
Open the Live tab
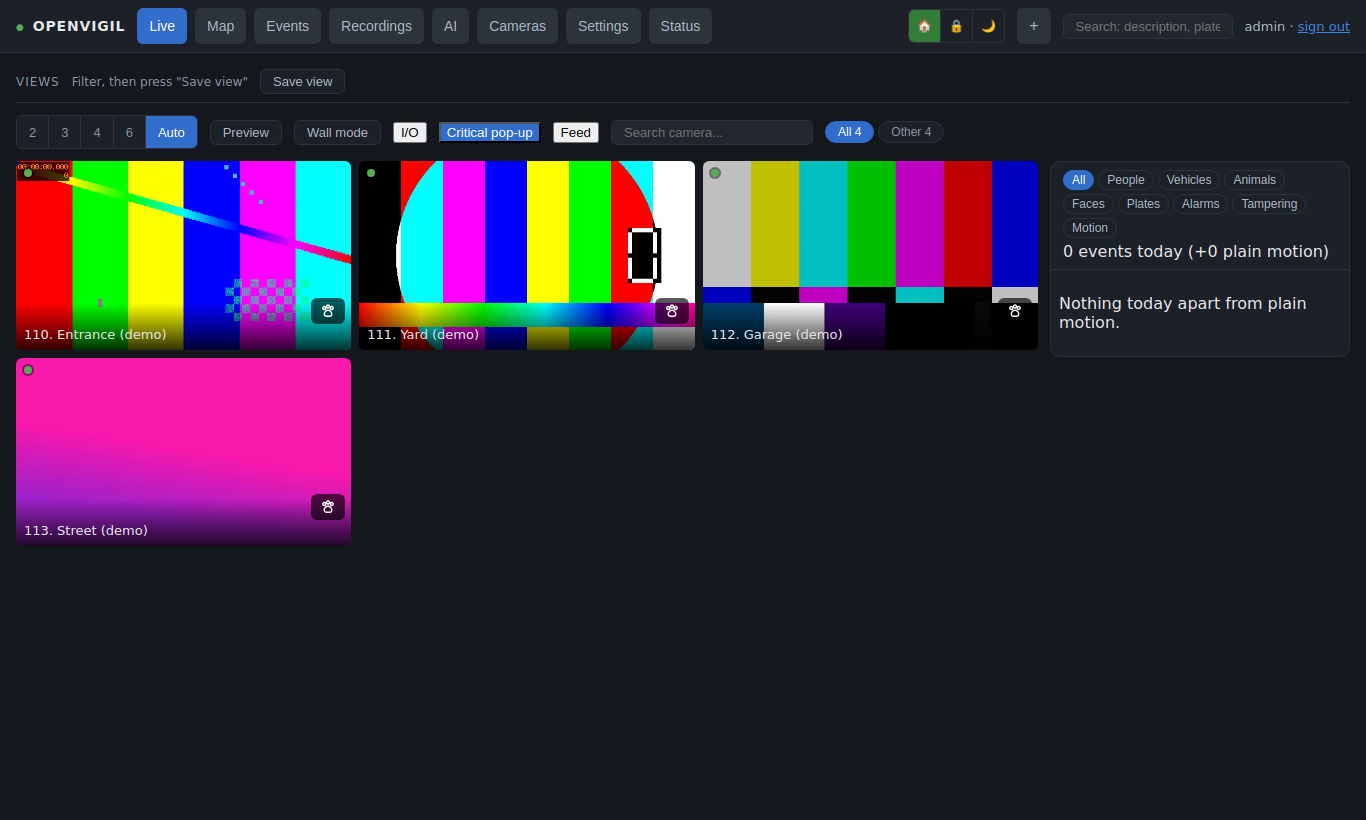pos(162,26)
